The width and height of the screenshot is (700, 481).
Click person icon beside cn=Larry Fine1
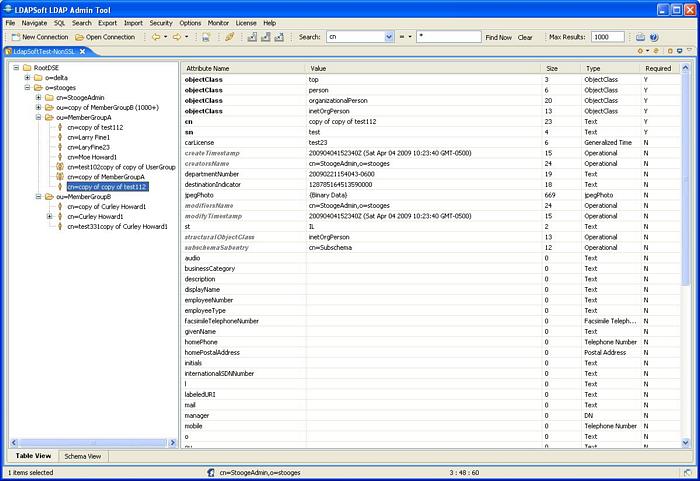pos(60,137)
